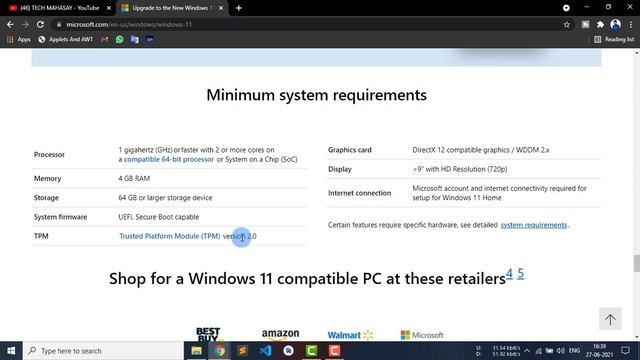Follow the system requirements link
This screenshot has height=360, width=640.
[x=534, y=225]
